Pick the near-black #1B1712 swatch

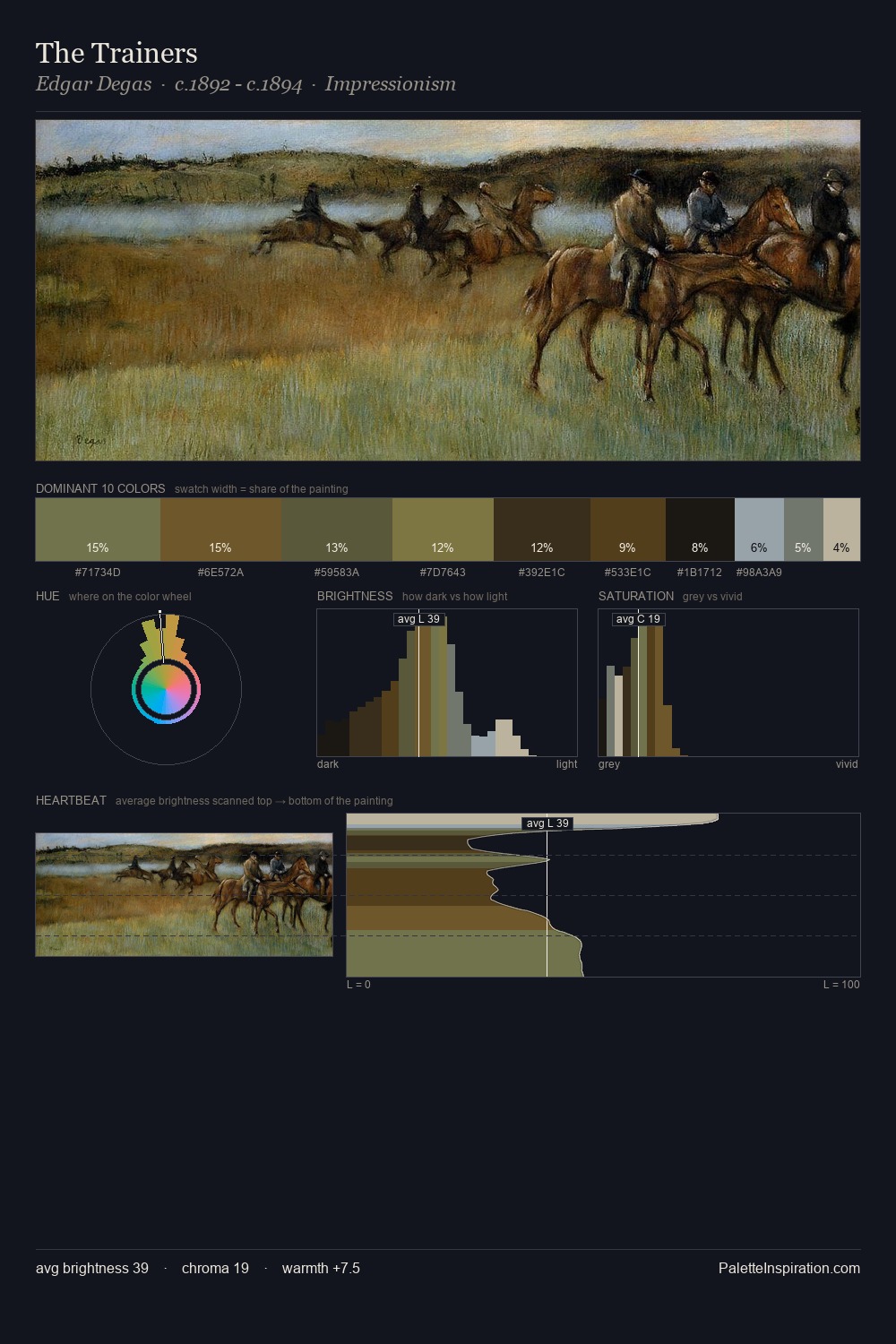700,530
